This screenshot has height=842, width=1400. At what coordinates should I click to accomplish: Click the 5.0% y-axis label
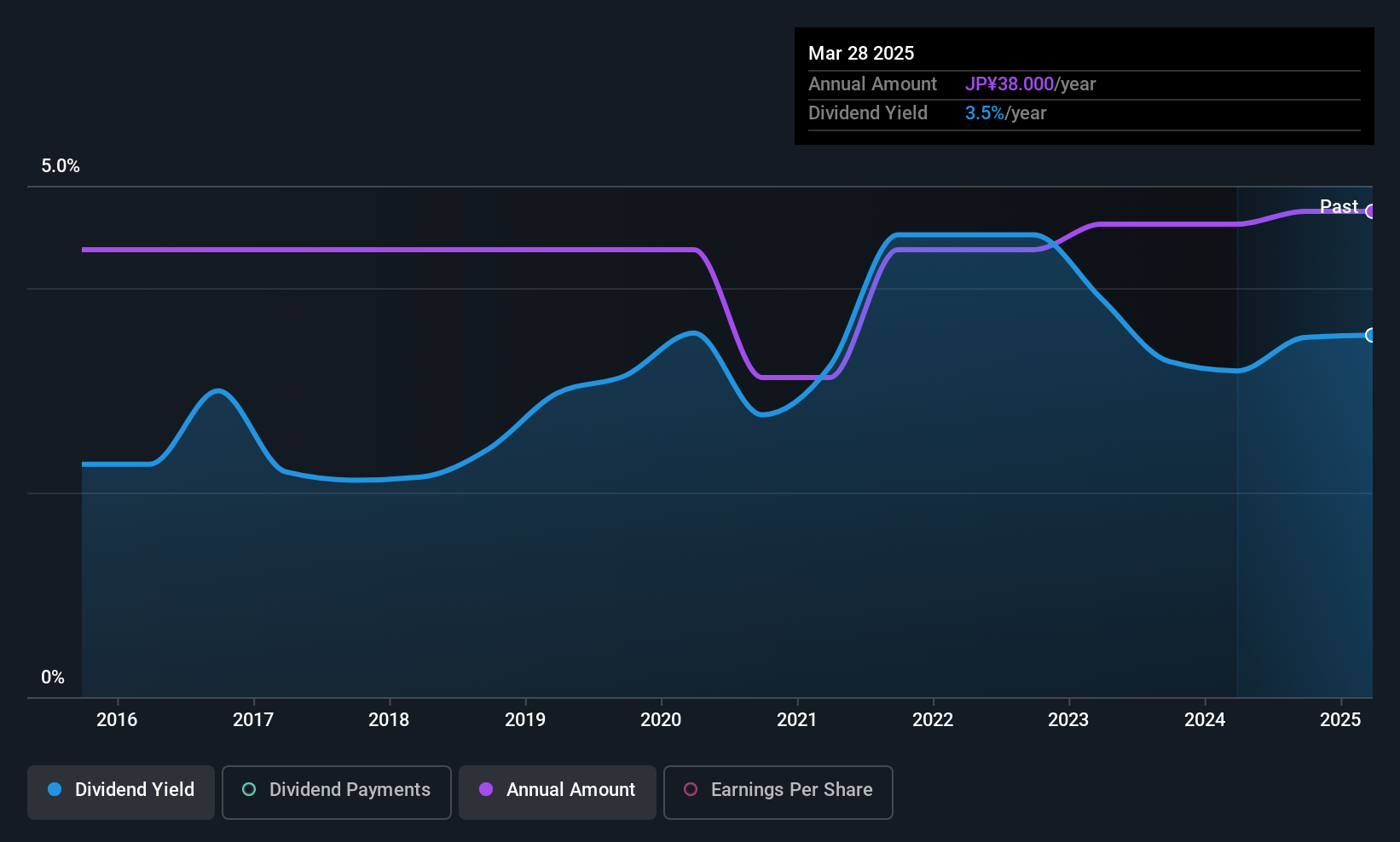click(x=61, y=166)
